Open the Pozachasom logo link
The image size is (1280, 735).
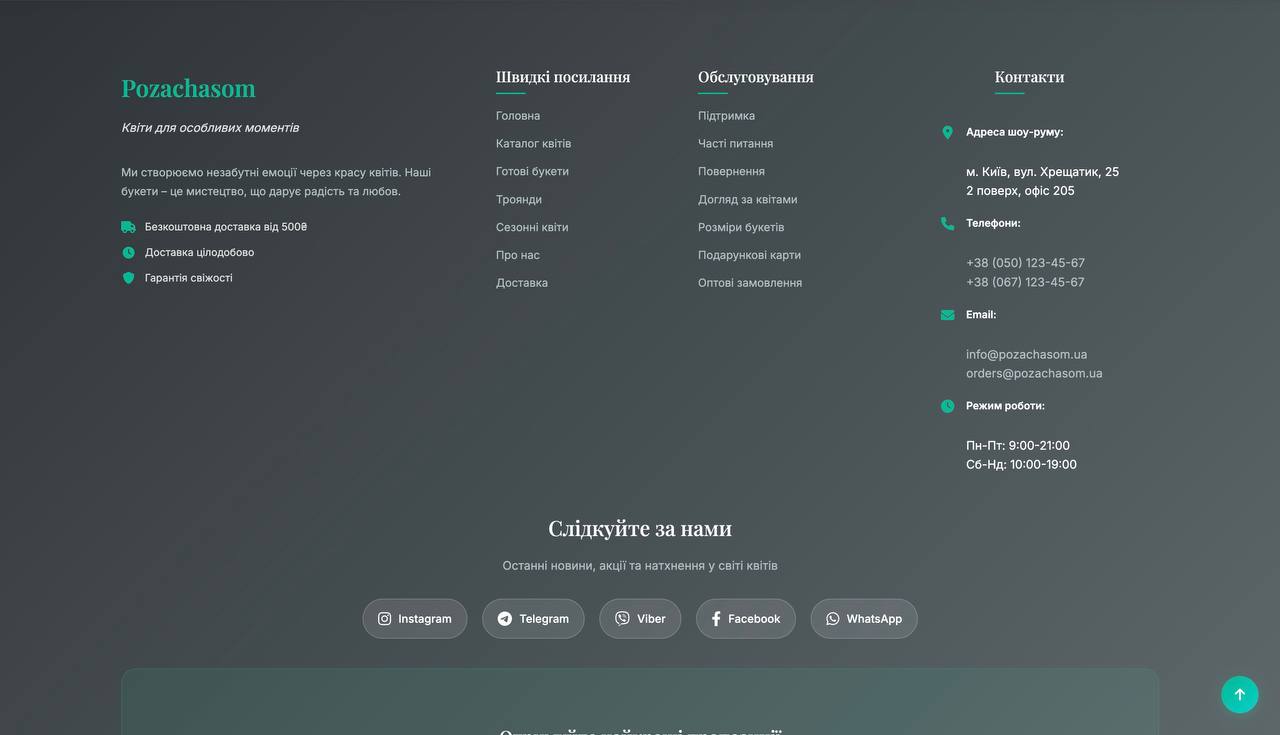point(188,88)
